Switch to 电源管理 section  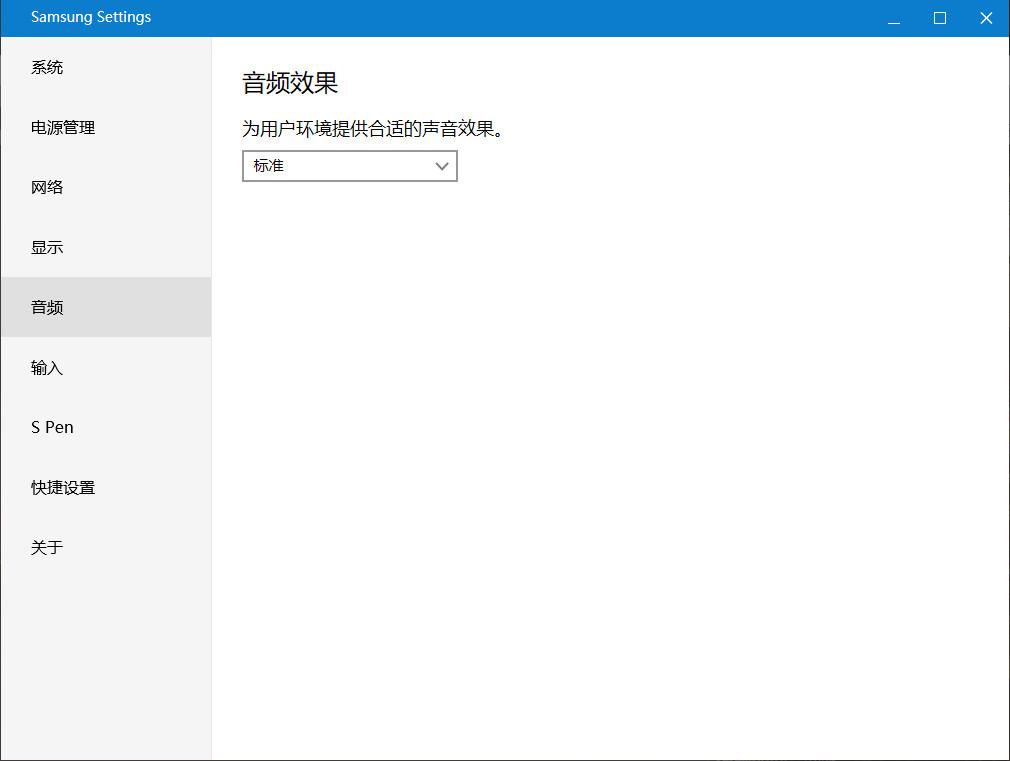point(62,127)
